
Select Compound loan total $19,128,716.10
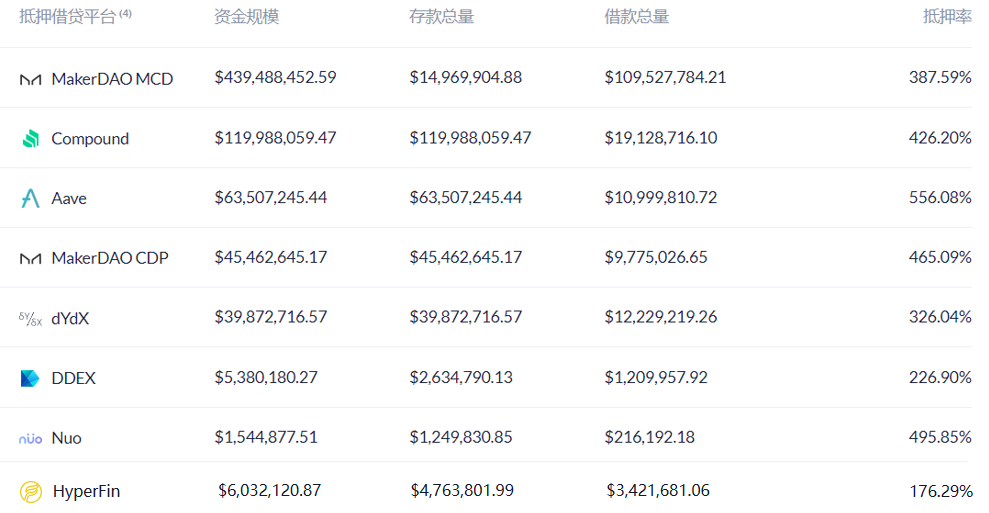[660, 138]
